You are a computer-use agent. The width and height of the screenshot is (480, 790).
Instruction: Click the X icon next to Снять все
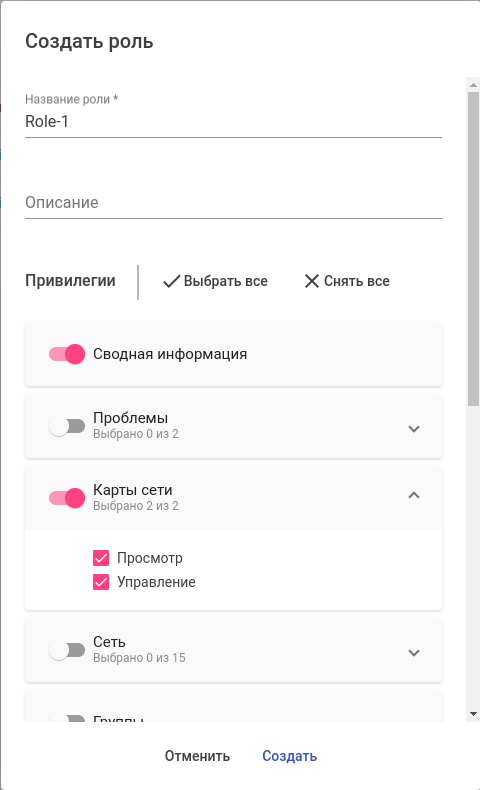(x=312, y=281)
